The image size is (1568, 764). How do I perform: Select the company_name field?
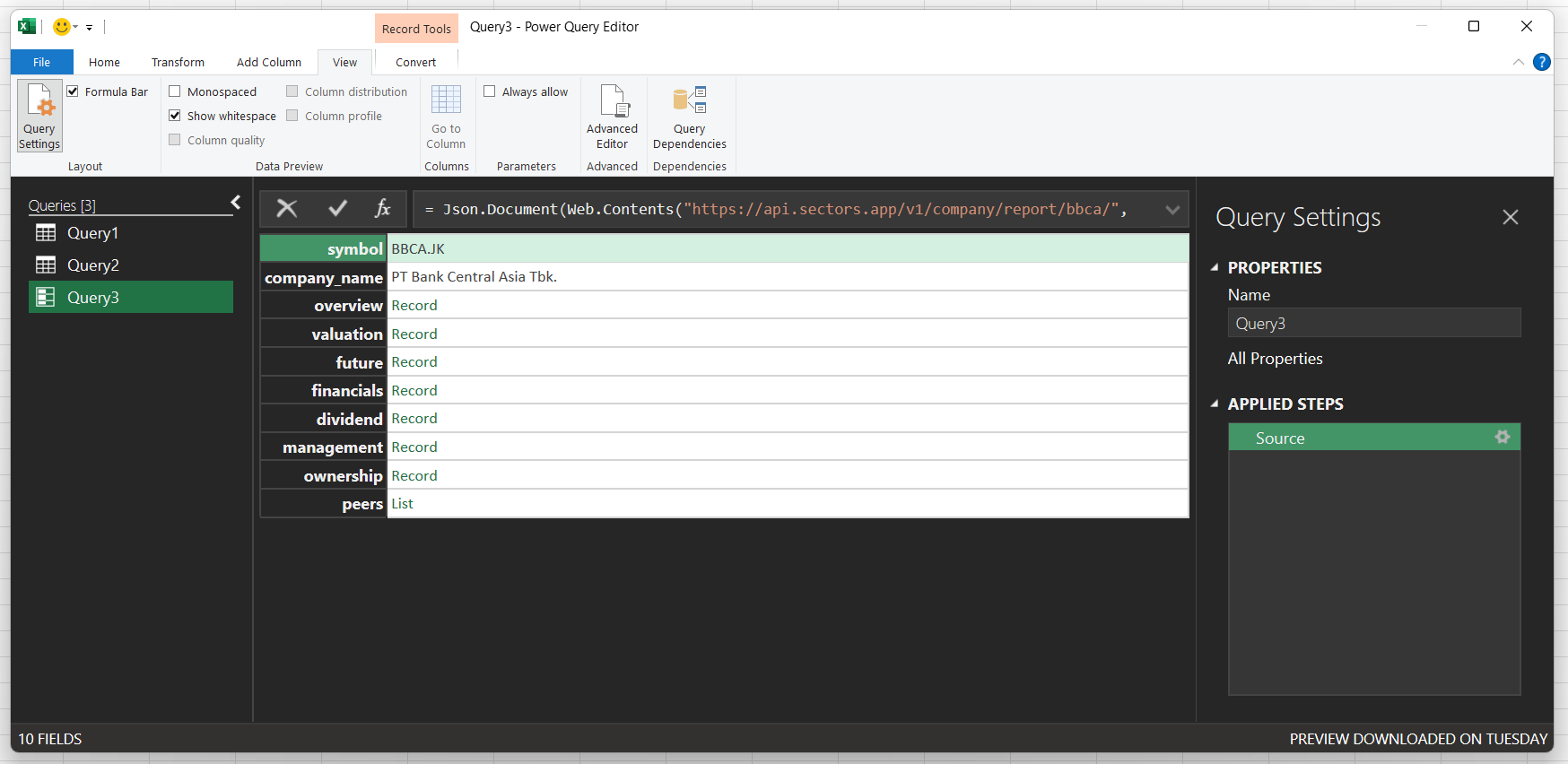pyautogui.click(x=323, y=277)
